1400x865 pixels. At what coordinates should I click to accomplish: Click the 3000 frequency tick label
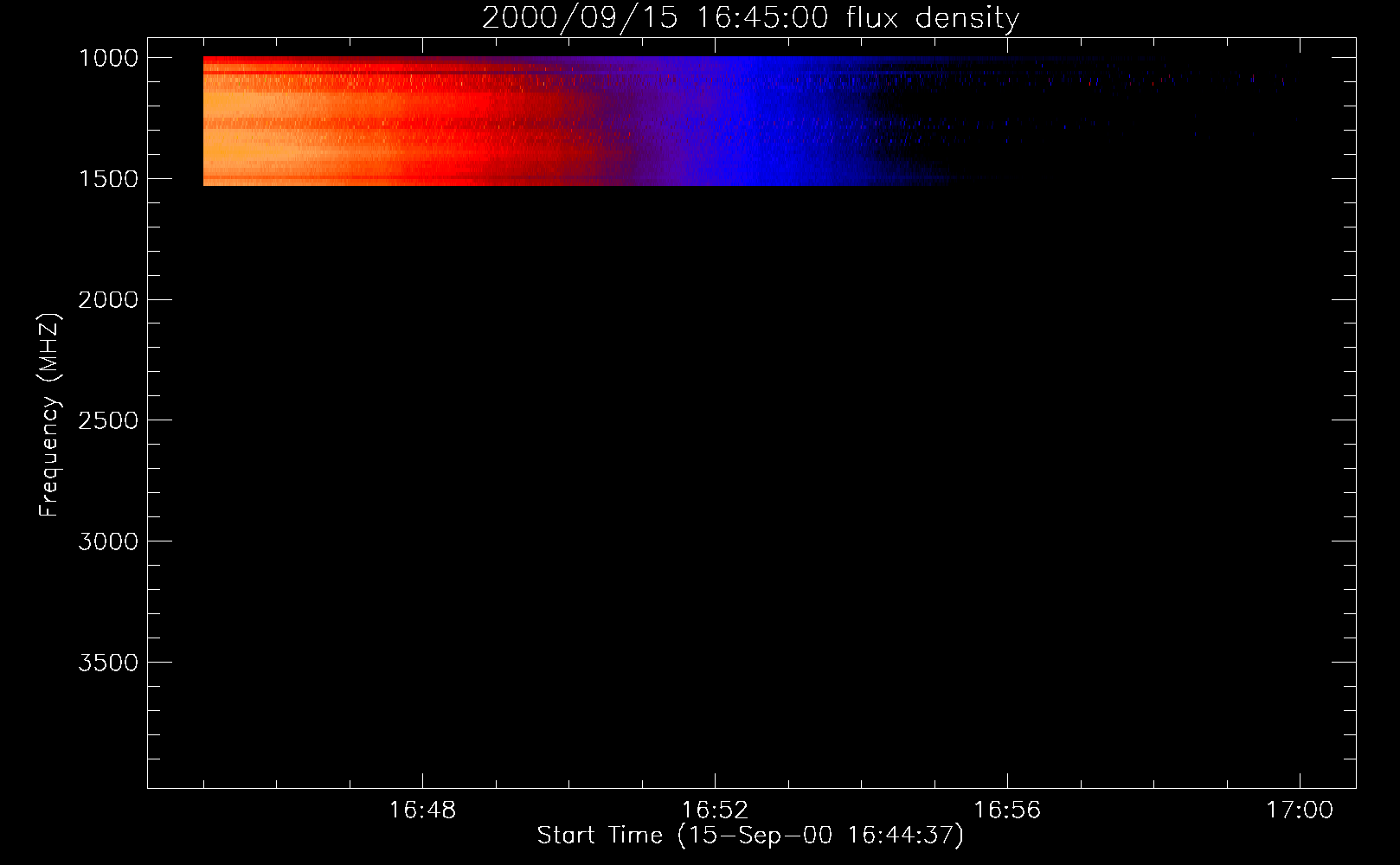pos(108,541)
